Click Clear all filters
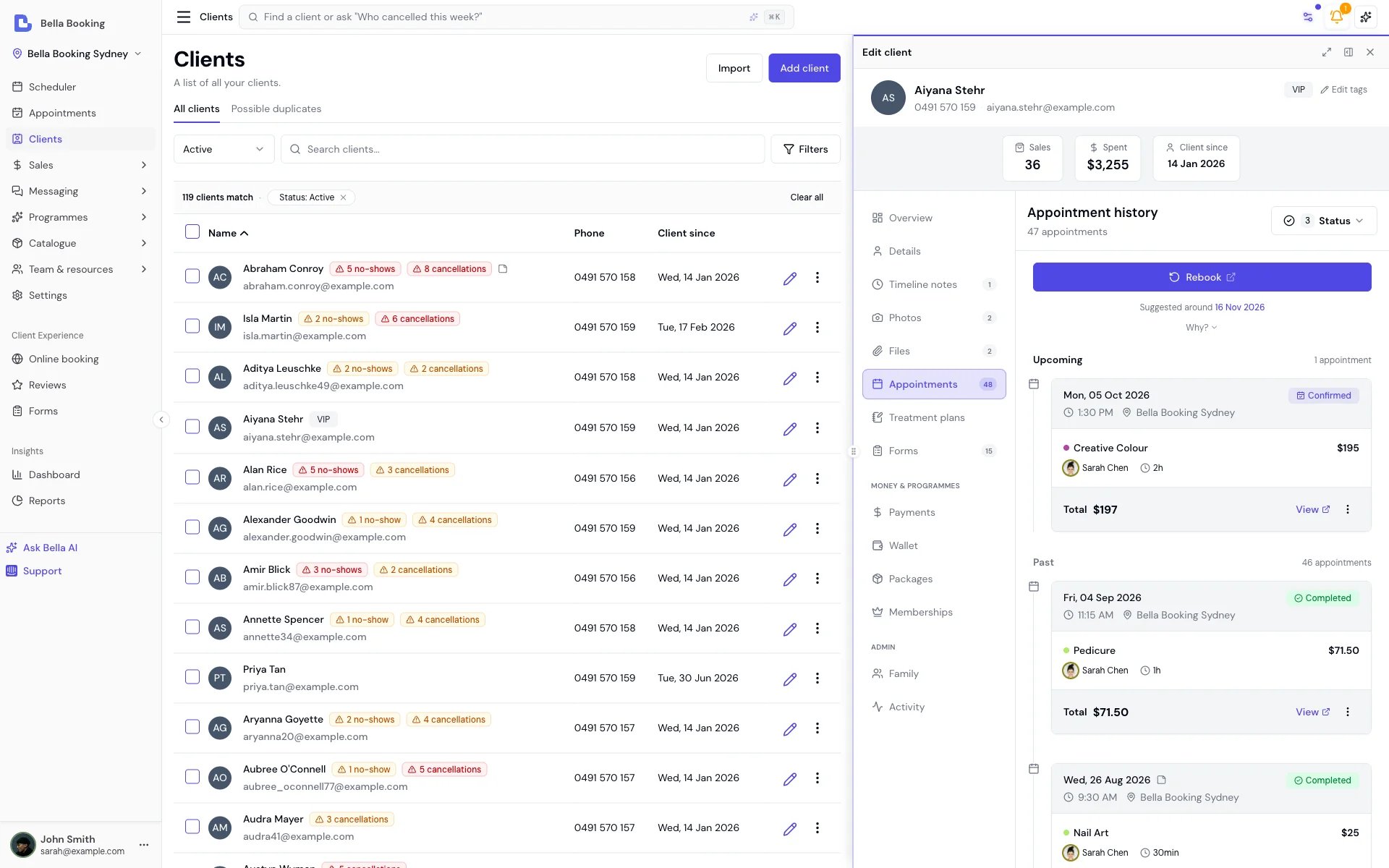Viewport: 1389px width, 868px height. point(807,197)
